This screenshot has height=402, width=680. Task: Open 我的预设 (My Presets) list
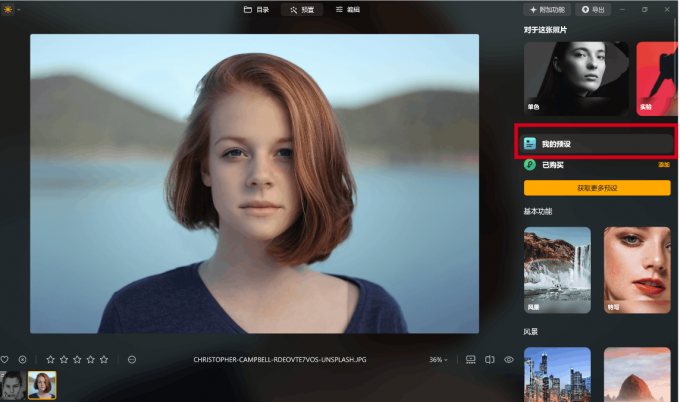point(597,144)
